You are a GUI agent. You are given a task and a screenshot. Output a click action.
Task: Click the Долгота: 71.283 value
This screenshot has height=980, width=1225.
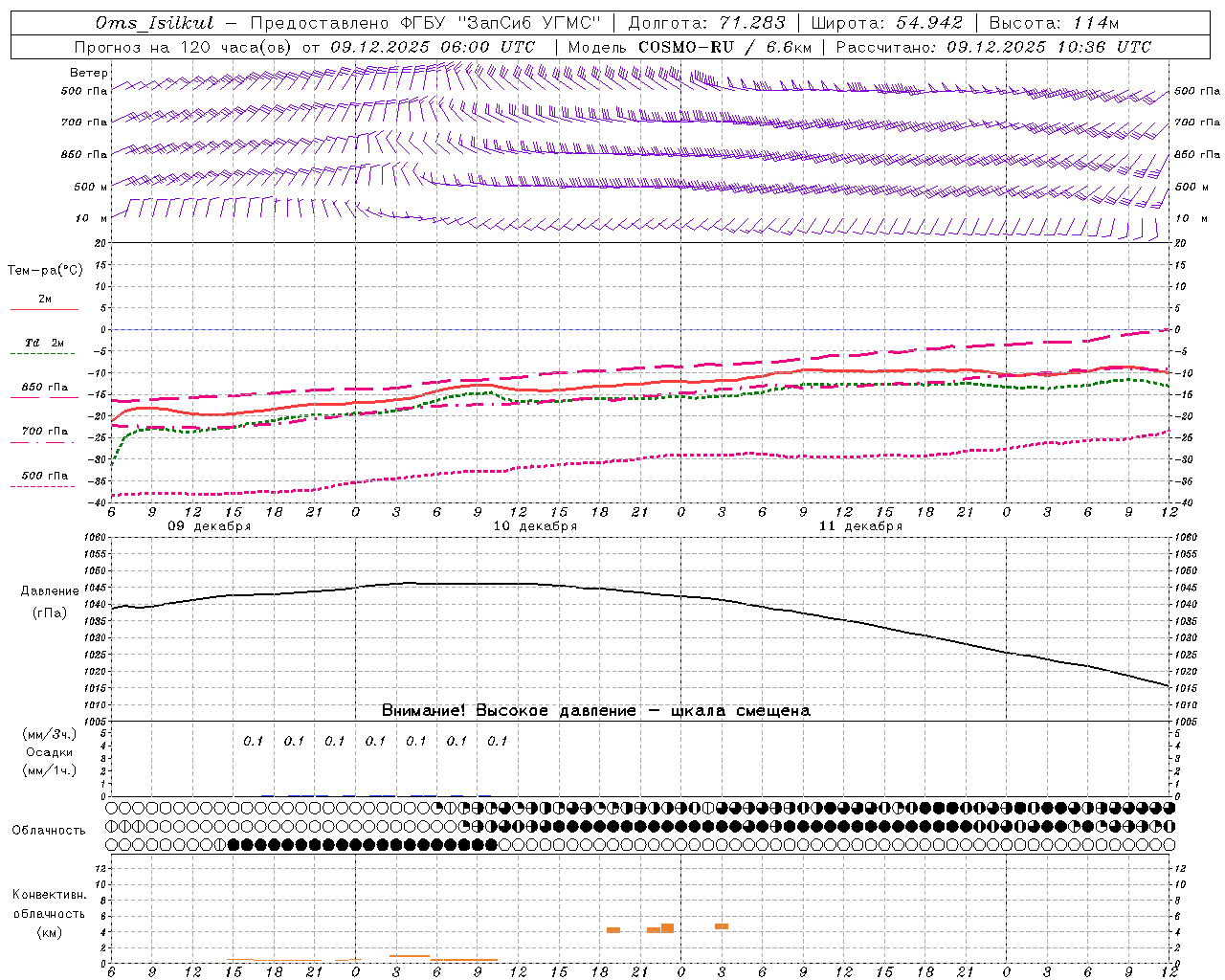(x=706, y=23)
